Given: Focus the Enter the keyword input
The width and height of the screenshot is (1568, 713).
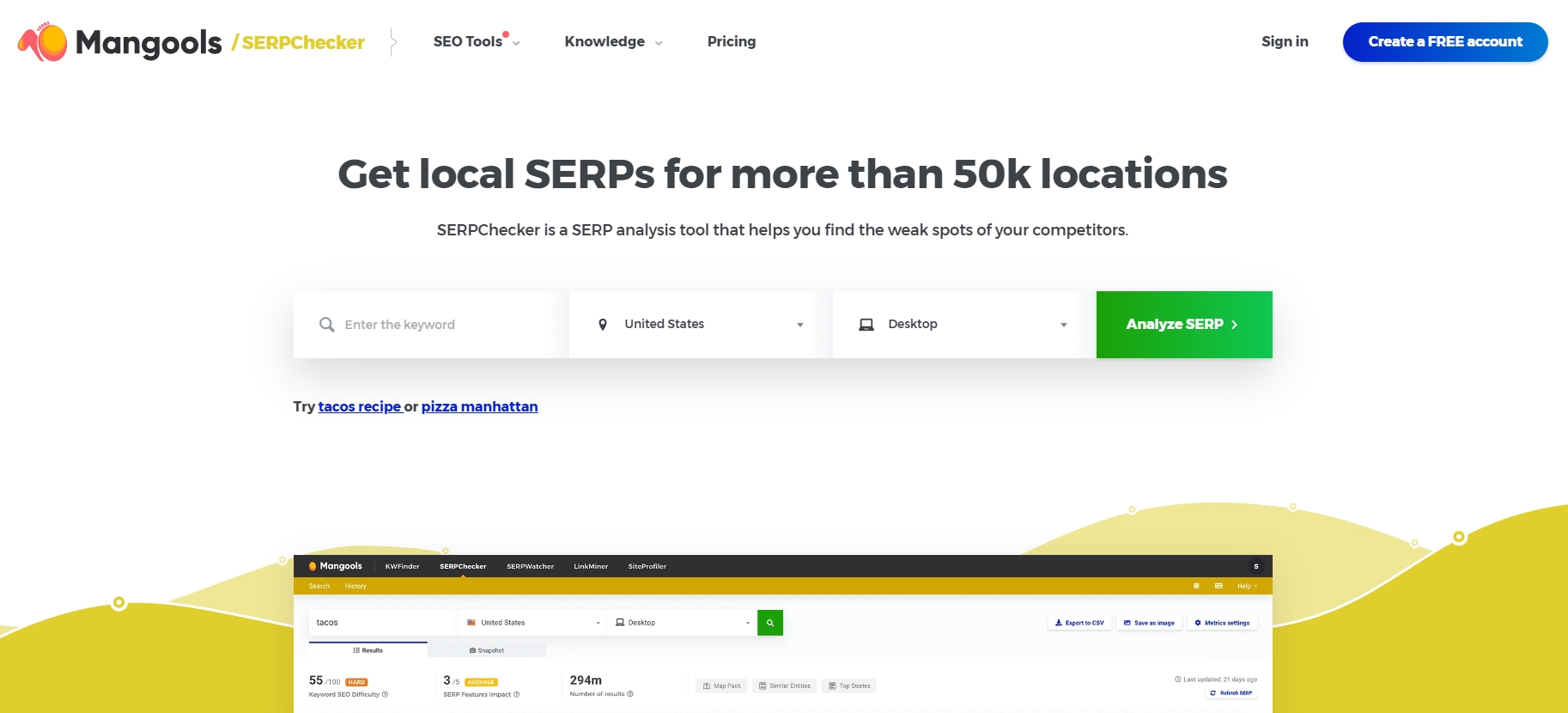Looking at the screenshot, I should pyautogui.click(x=431, y=325).
